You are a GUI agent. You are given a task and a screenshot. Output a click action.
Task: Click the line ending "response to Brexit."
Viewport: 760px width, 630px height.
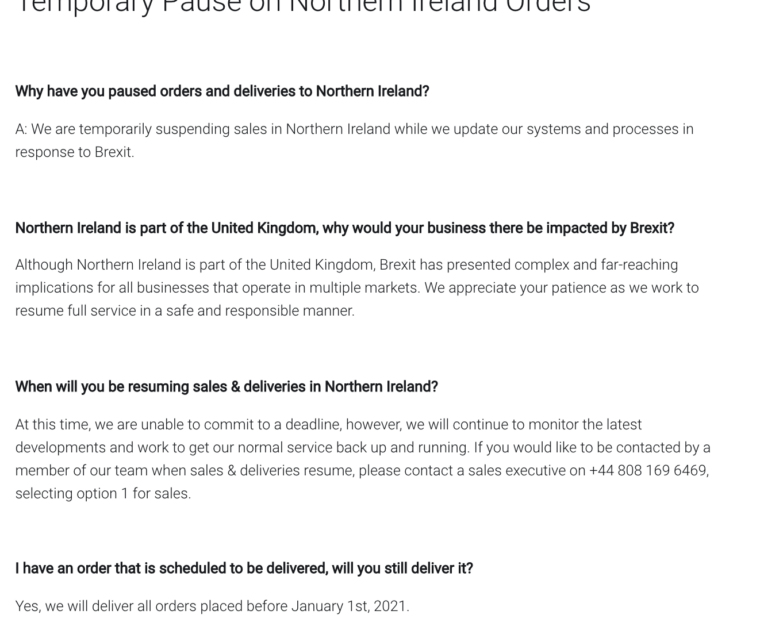[74, 152]
